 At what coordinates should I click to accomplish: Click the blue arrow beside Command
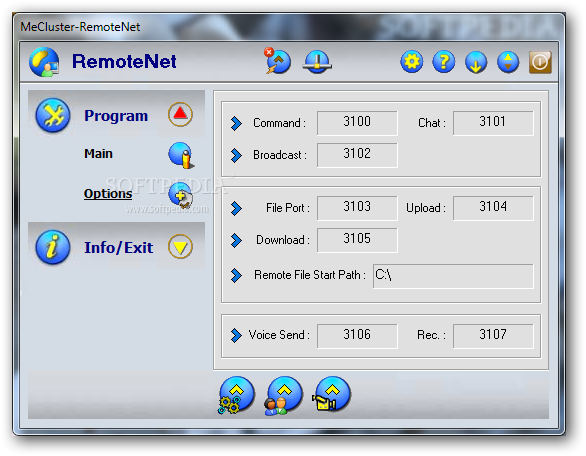tap(236, 123)
